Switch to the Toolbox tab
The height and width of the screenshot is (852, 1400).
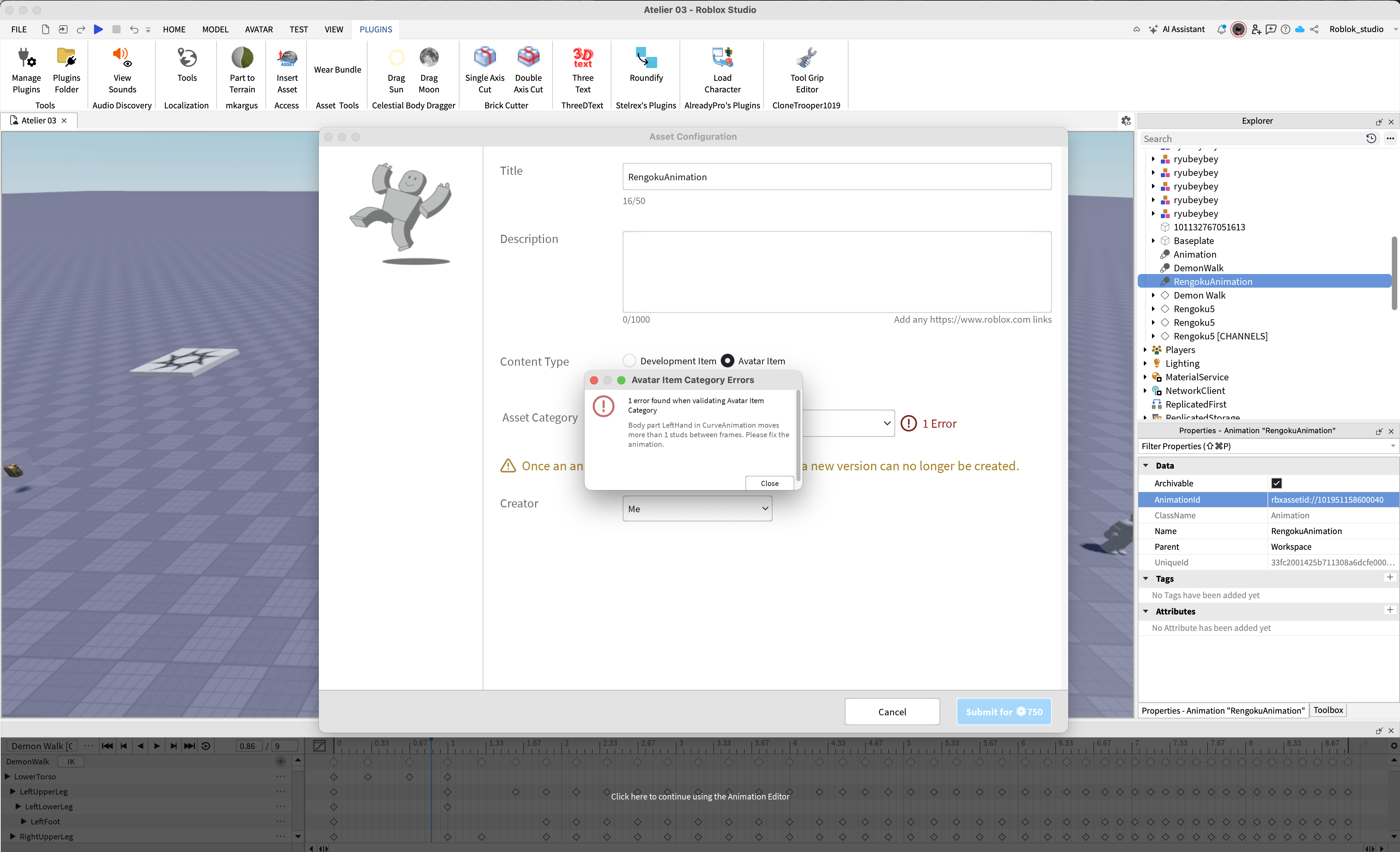[x=1328, y=710]
